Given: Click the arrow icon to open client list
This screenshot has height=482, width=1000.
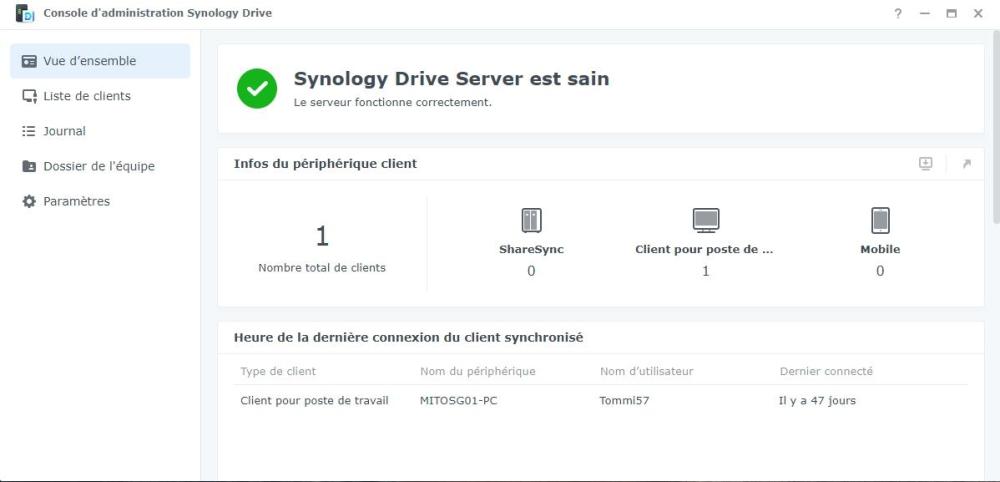Looking at the screenshot, I should tap(967, 164).
